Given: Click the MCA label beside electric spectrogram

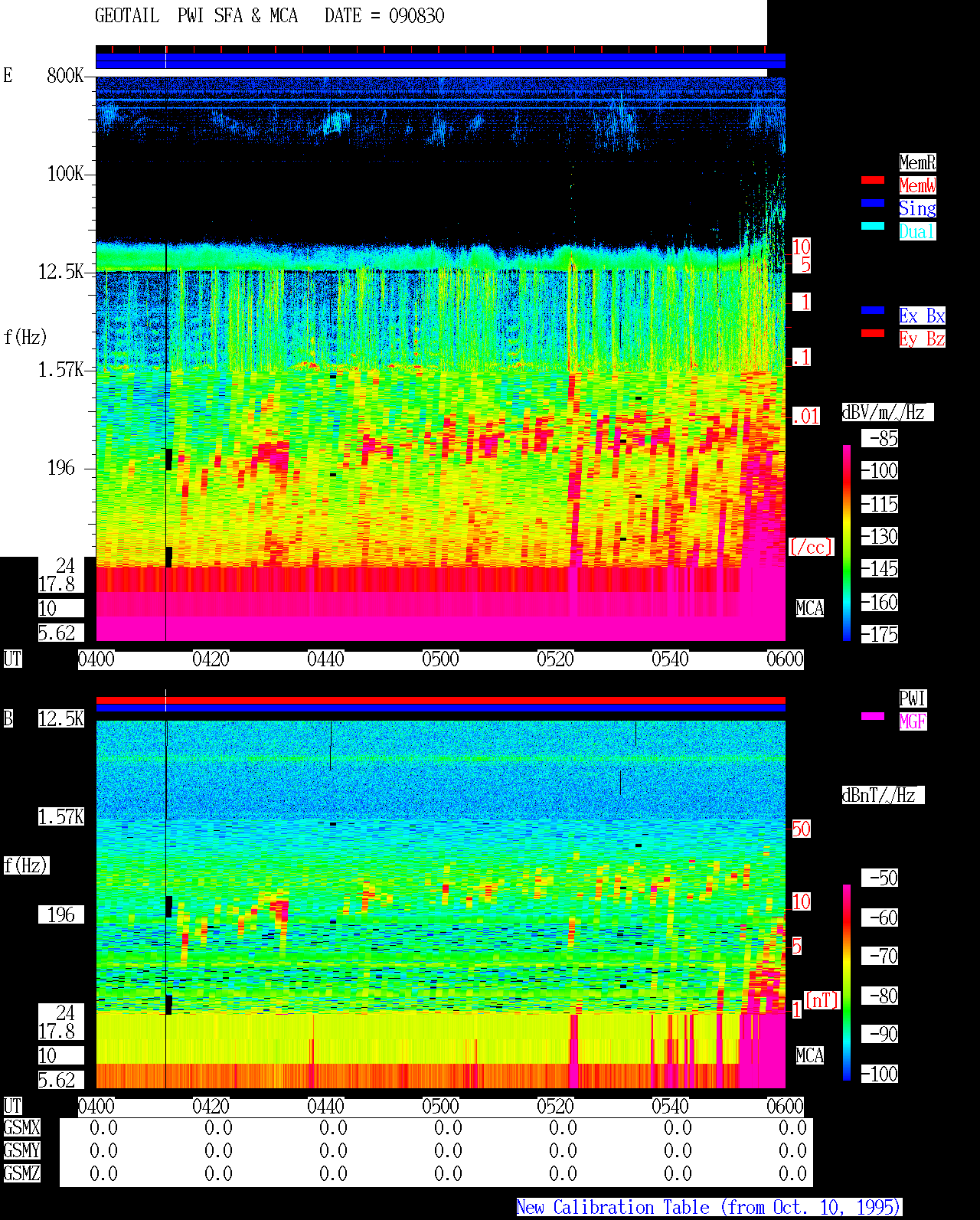Looking at the screenshot, I should [809, 609].
